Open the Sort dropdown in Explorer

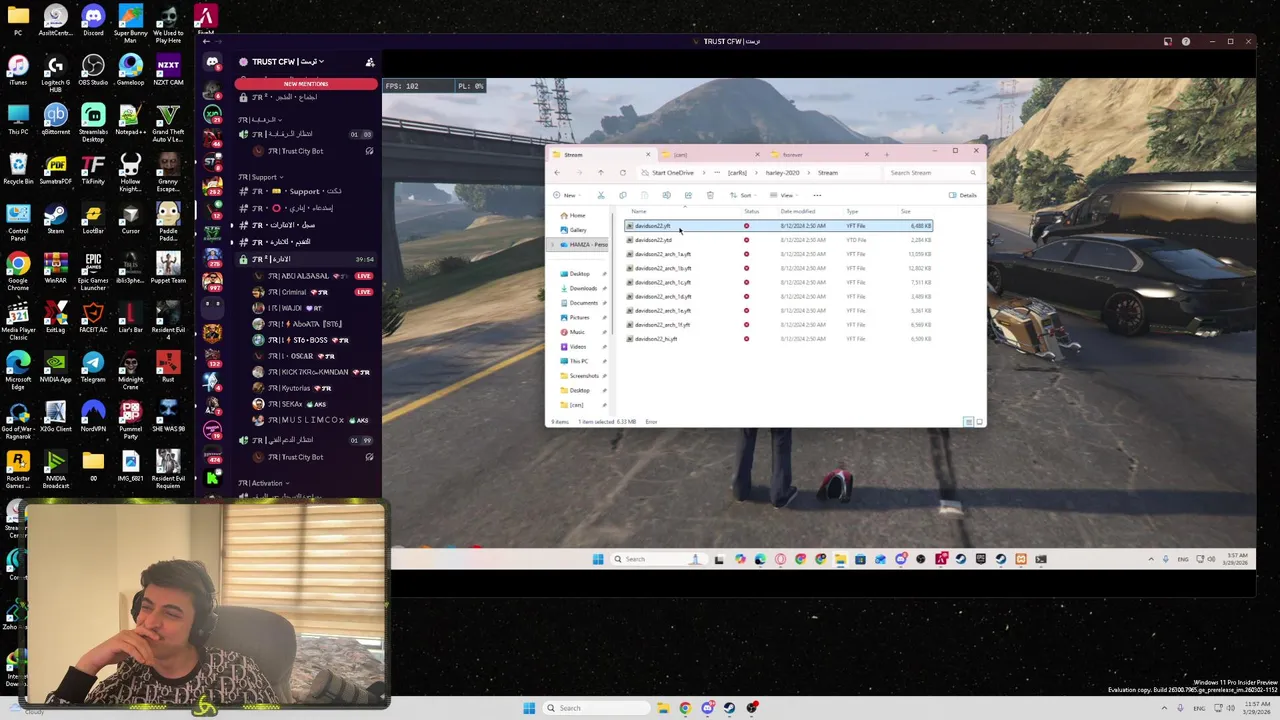(x=745, y=195)
